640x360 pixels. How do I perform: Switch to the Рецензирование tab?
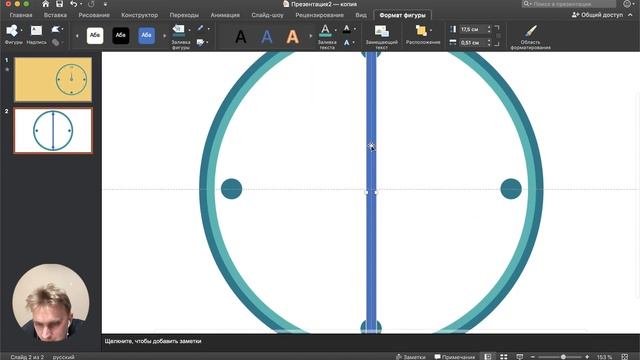pos(320,15)
